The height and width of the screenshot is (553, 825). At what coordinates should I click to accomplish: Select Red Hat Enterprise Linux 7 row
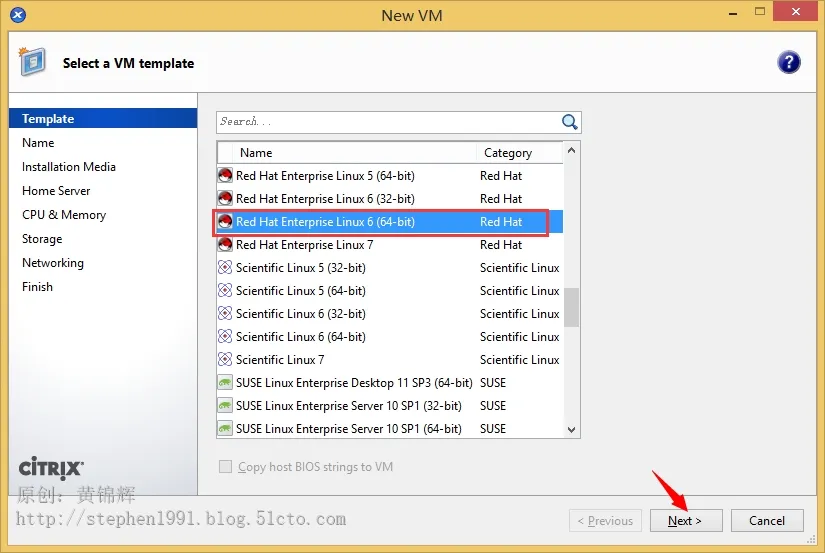point(390,245)
